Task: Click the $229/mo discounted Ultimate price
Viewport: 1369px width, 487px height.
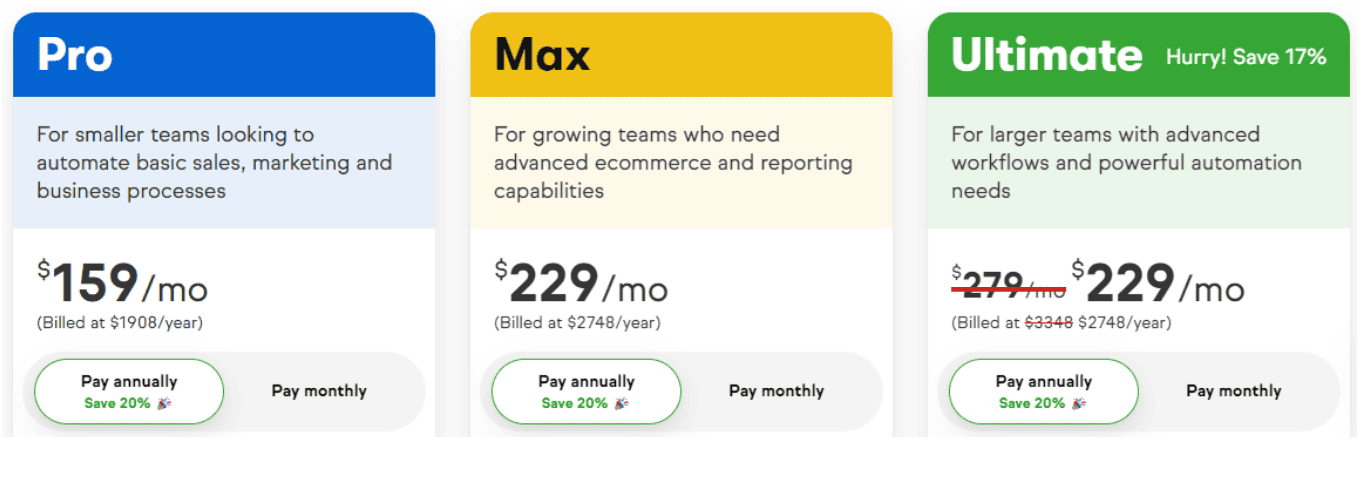Action: 1158,284
